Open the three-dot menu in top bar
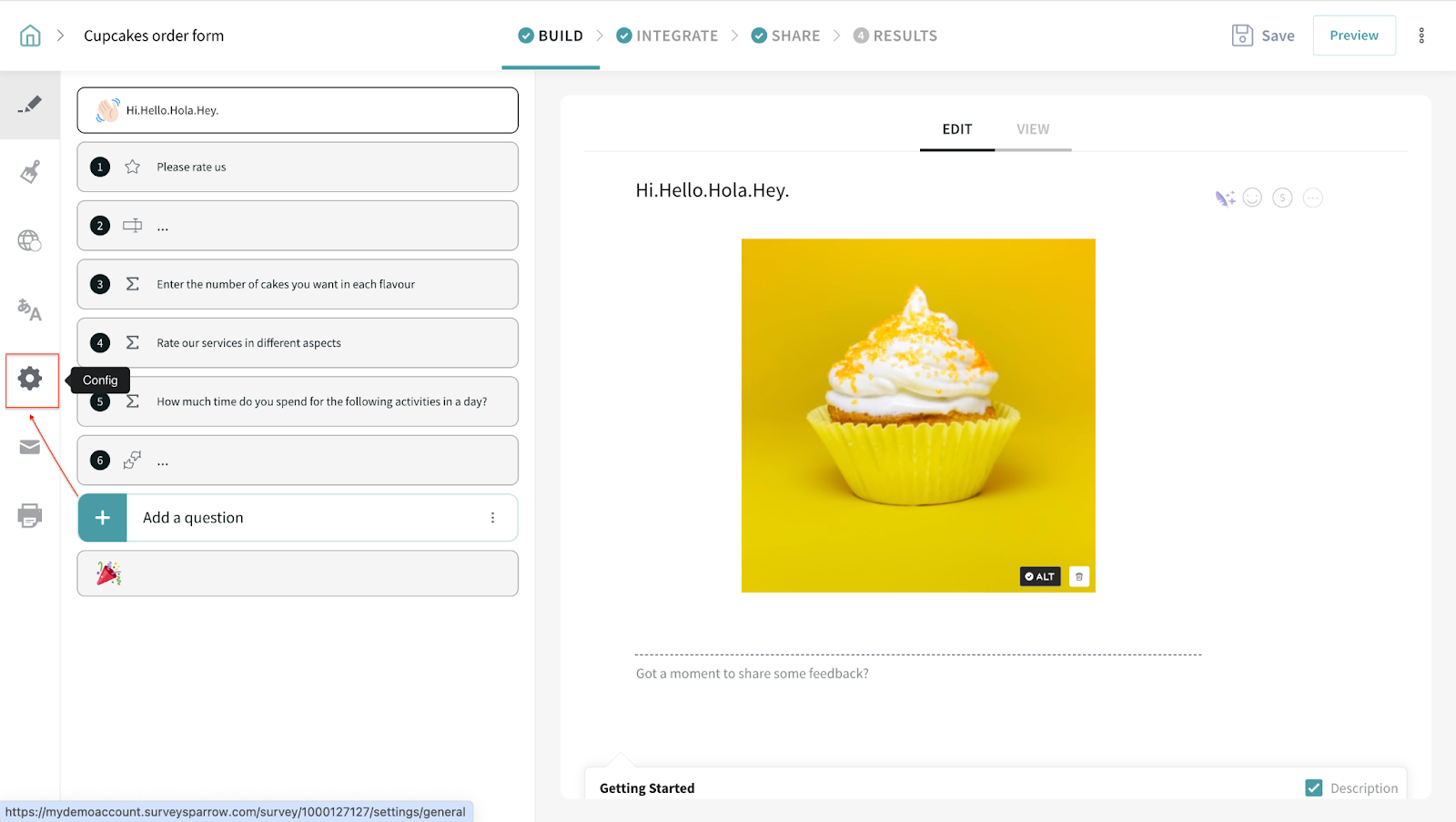 pyautogui.click(x=1421, y=36)
